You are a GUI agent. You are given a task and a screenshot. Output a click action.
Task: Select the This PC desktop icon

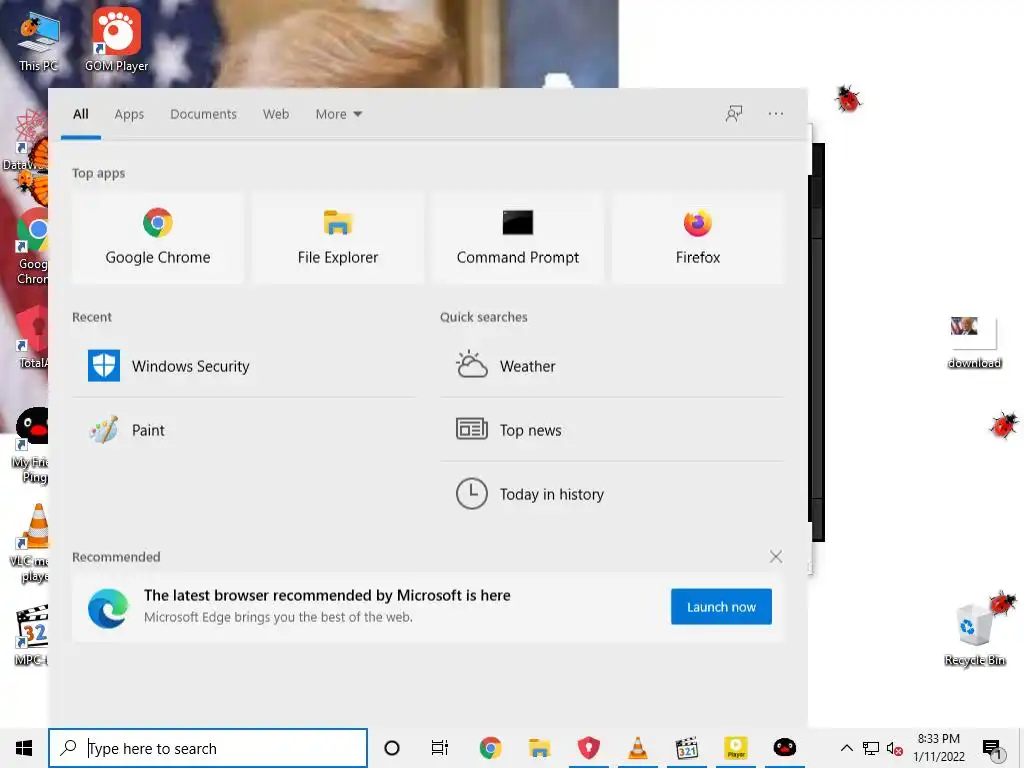point(39,42)
